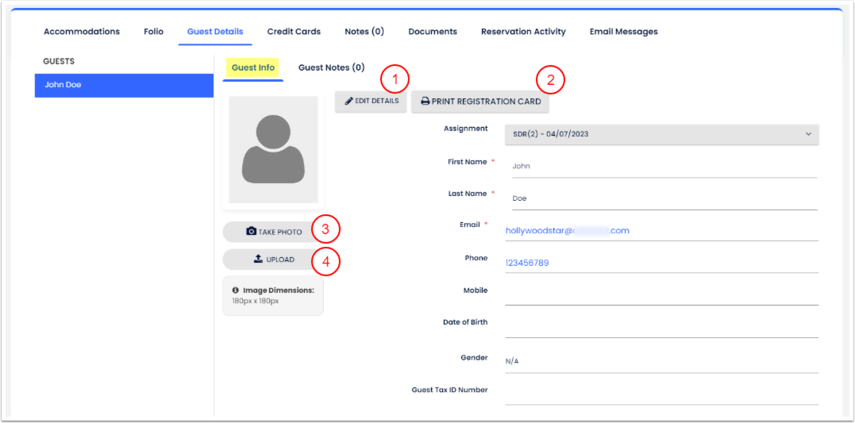Viewport: 855px width, 423px height.
Task: Select John Doe in the guests list
Action: tap(124, 85)
